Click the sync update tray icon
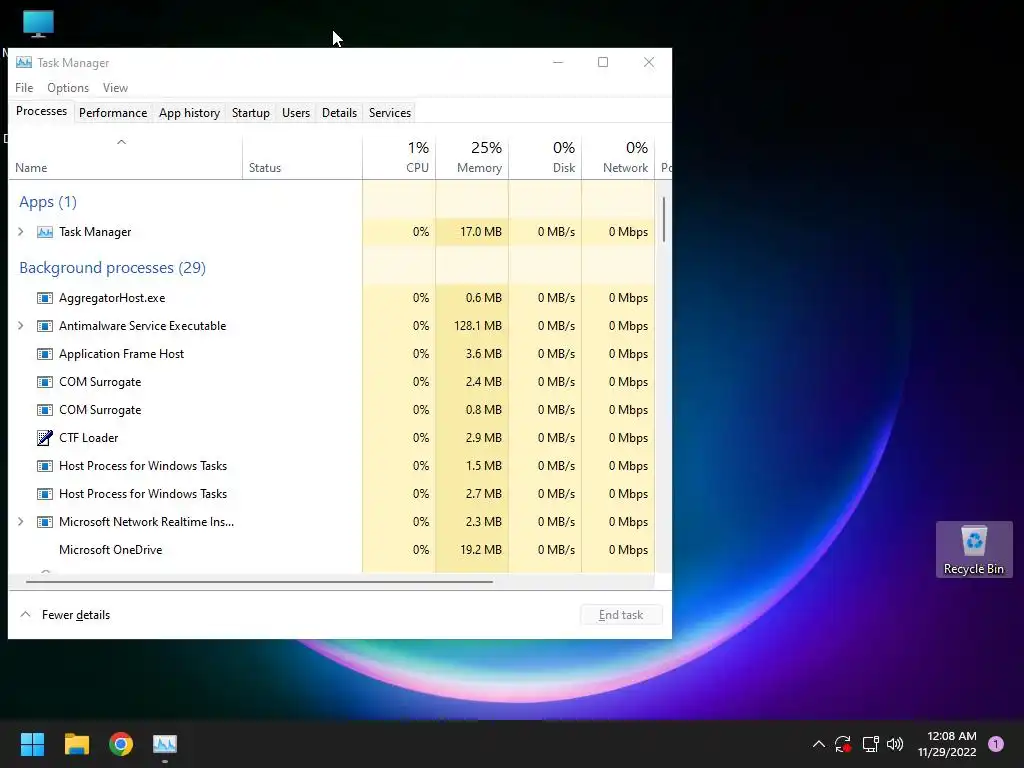 point(843,744)
